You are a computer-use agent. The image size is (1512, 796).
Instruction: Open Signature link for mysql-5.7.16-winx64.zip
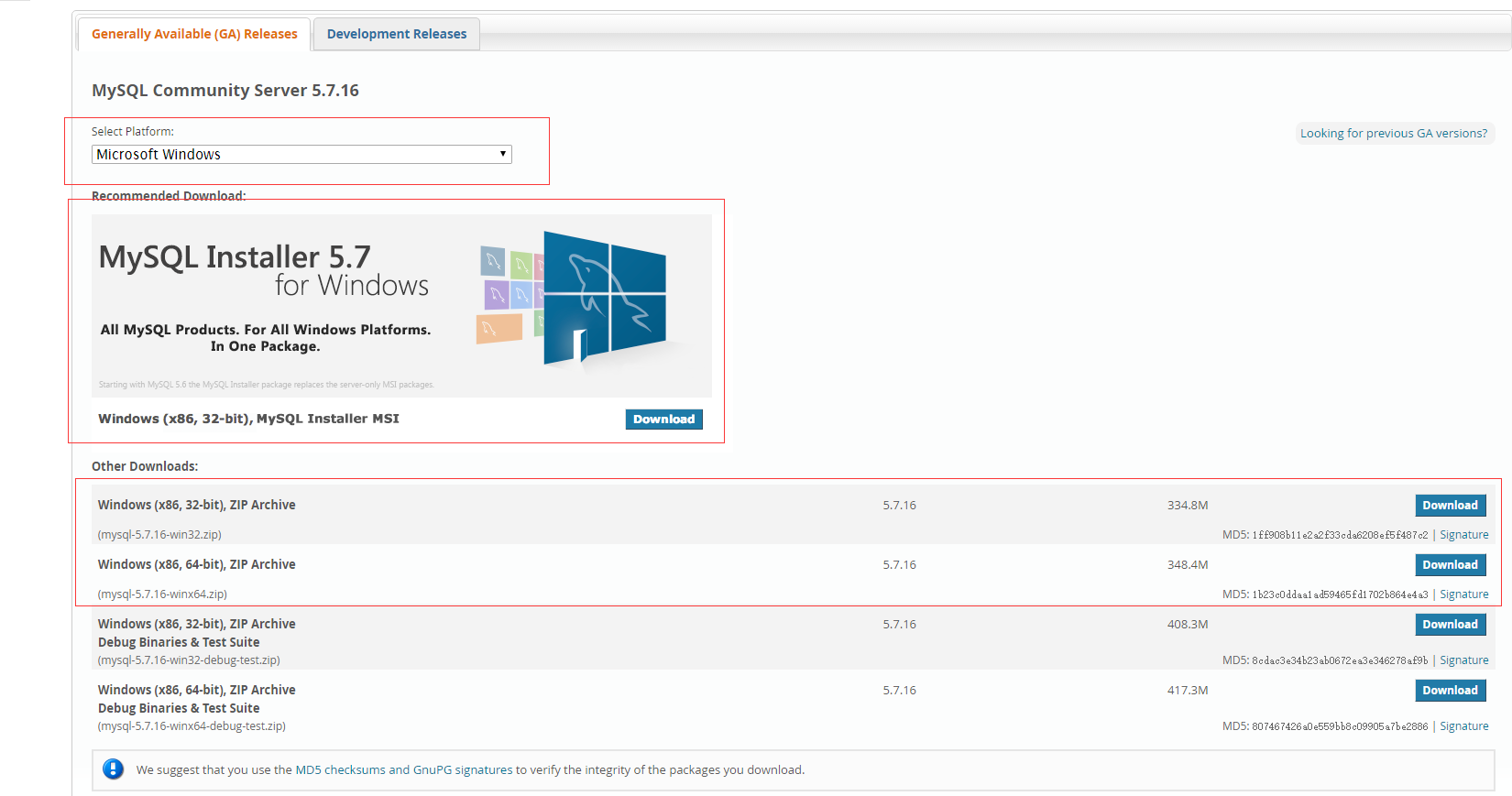coord(1463,594)
